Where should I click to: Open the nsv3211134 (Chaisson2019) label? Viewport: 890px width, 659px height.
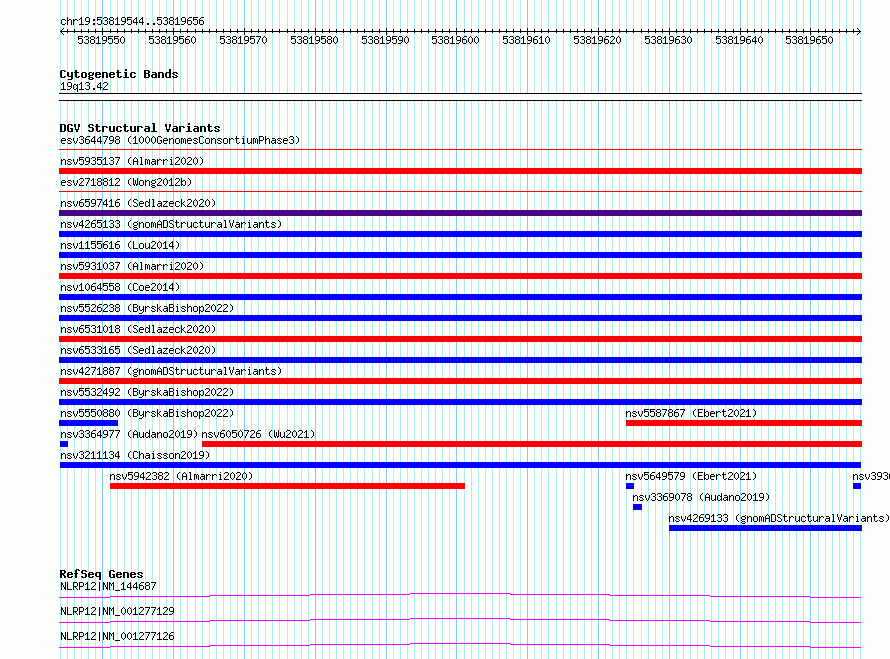pos(135,455)
